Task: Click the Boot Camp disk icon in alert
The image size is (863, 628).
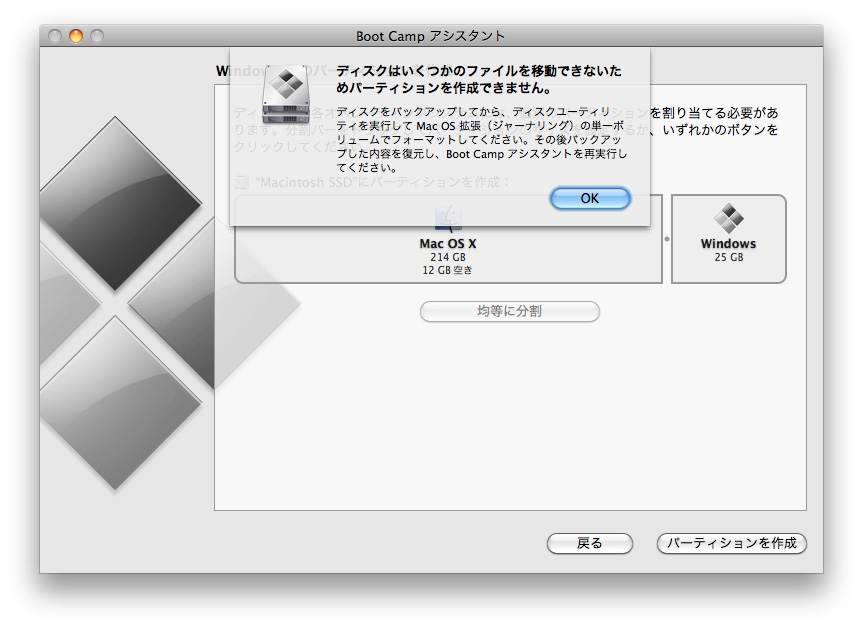Action: point(286,94)
